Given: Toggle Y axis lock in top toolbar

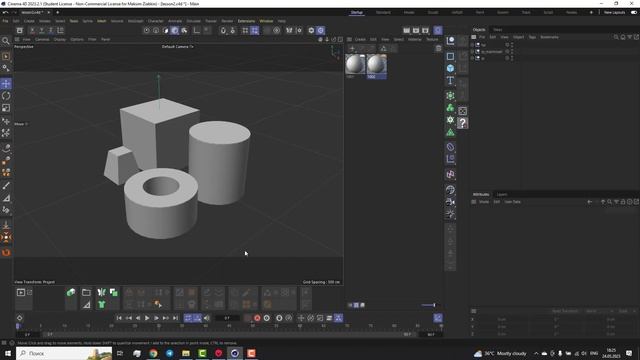Looking at the screenshot, I should point(41,30).
